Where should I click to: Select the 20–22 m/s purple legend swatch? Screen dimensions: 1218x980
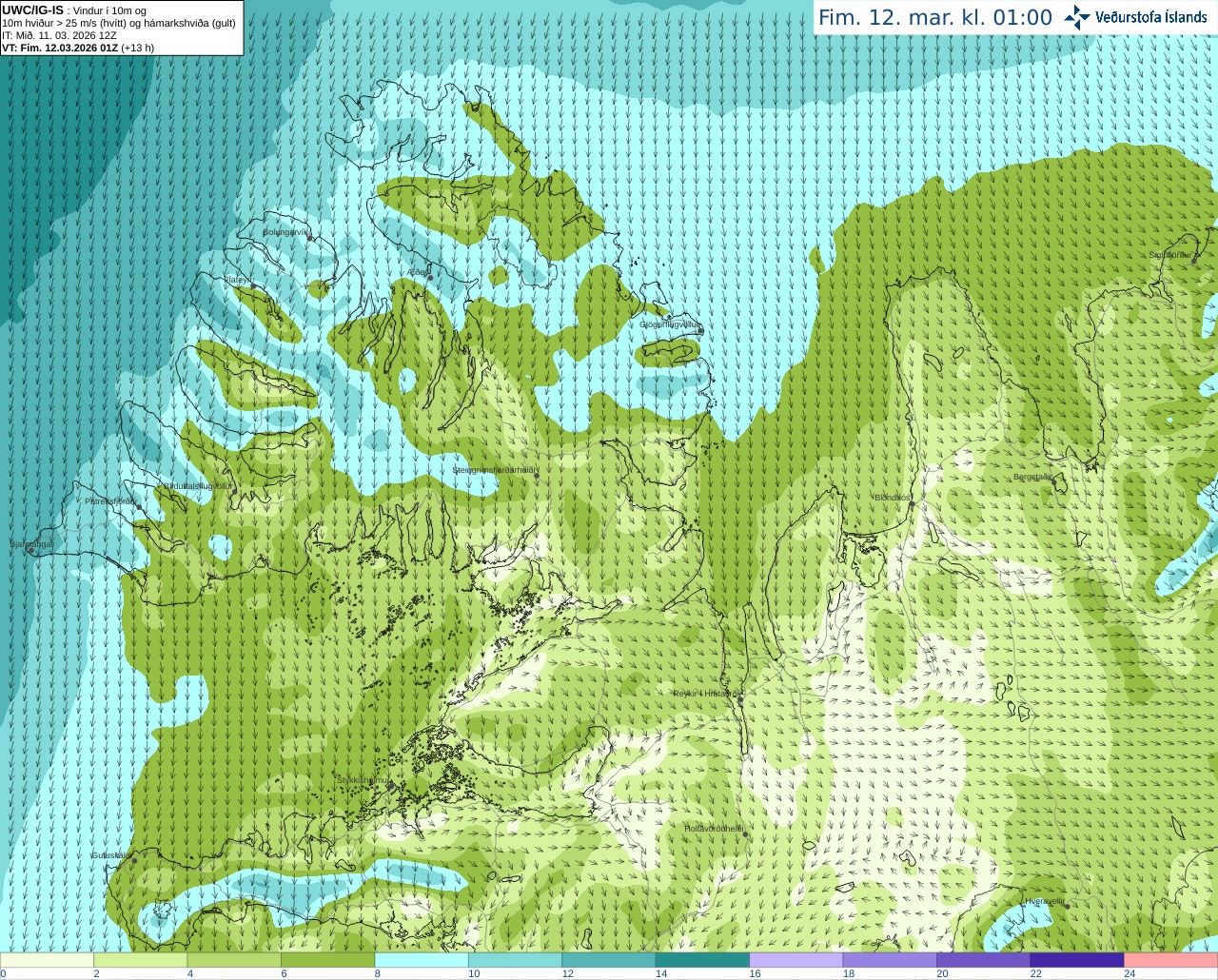(x=984, y=959)
